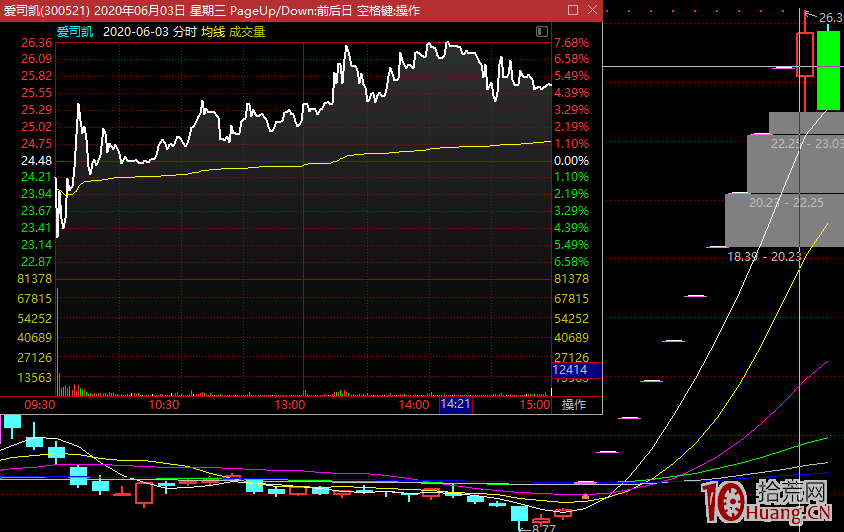Viewport: 844px width, 532px height.
Task: Select the tall green candlestick at top right
Action: [828, 70]
